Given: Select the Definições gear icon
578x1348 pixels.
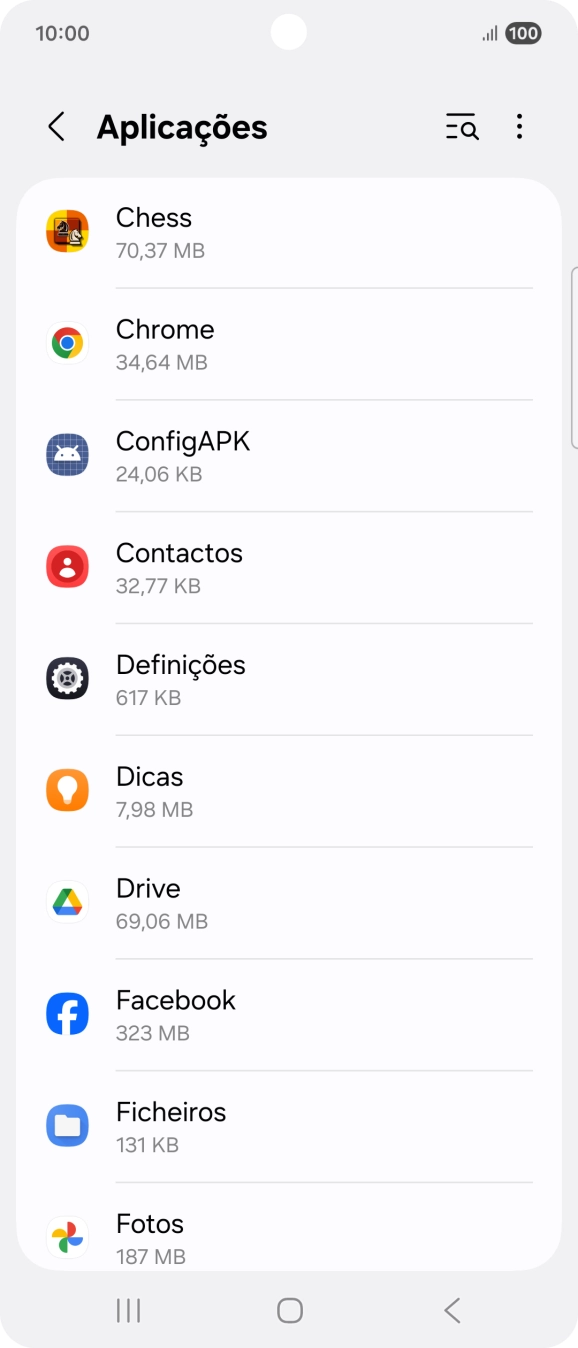Looking at the screenshot, I should coord(67,678).
